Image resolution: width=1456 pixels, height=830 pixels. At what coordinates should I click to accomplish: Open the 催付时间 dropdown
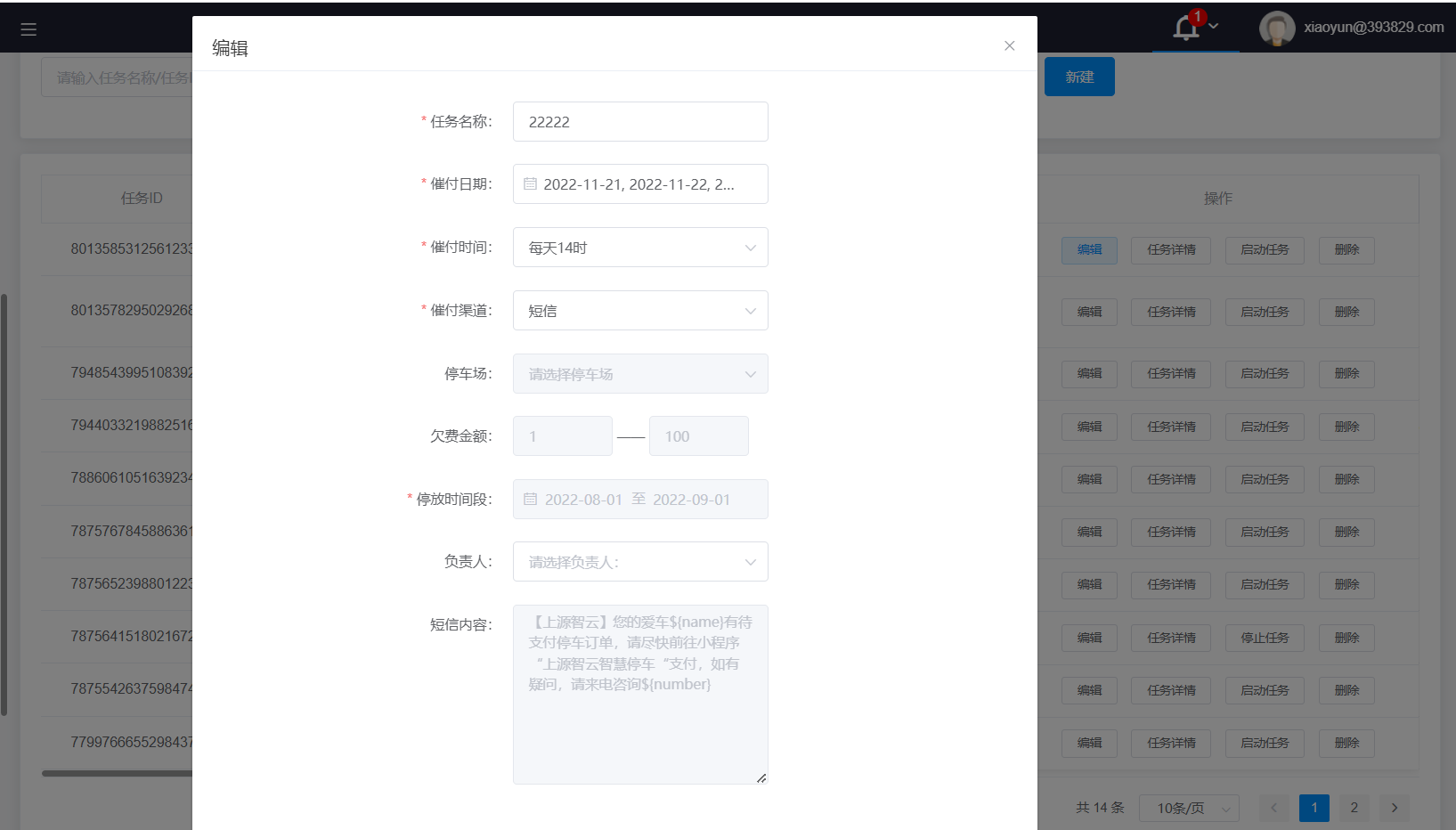(640, 248)
